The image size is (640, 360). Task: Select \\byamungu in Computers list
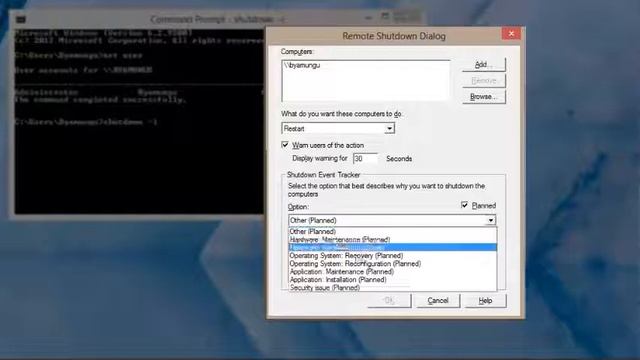pyautogui.click(x=302, y=65)
